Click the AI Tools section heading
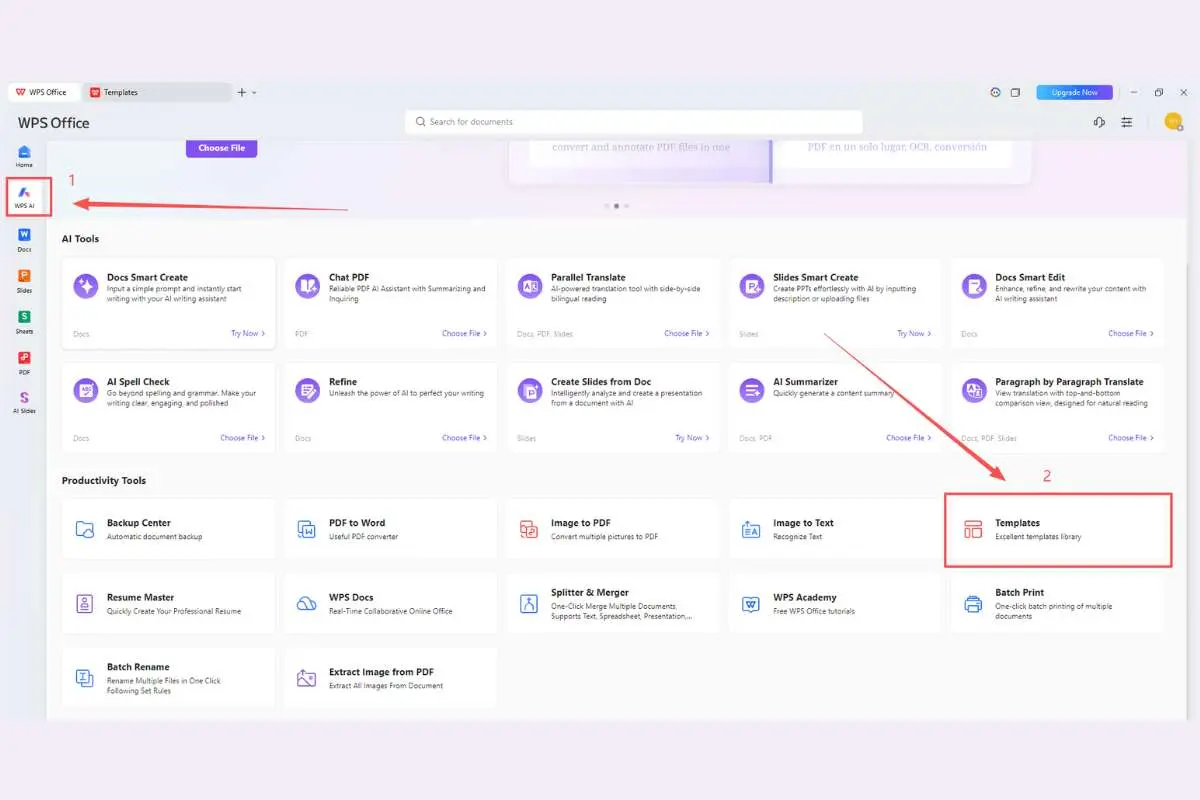The image size is (1200, 800). click(x=80, y=239)
